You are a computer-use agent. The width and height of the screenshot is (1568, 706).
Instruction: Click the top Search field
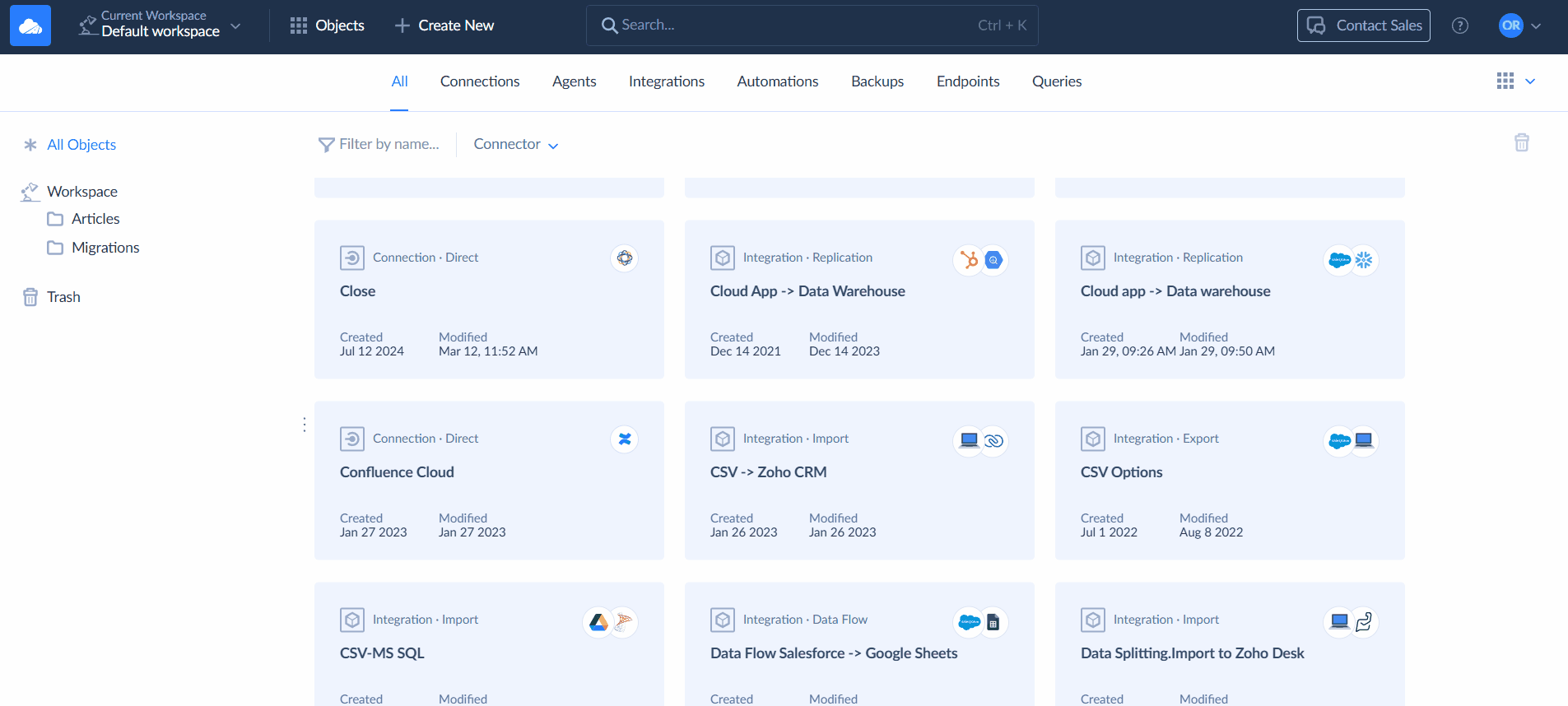coord(812,26)
